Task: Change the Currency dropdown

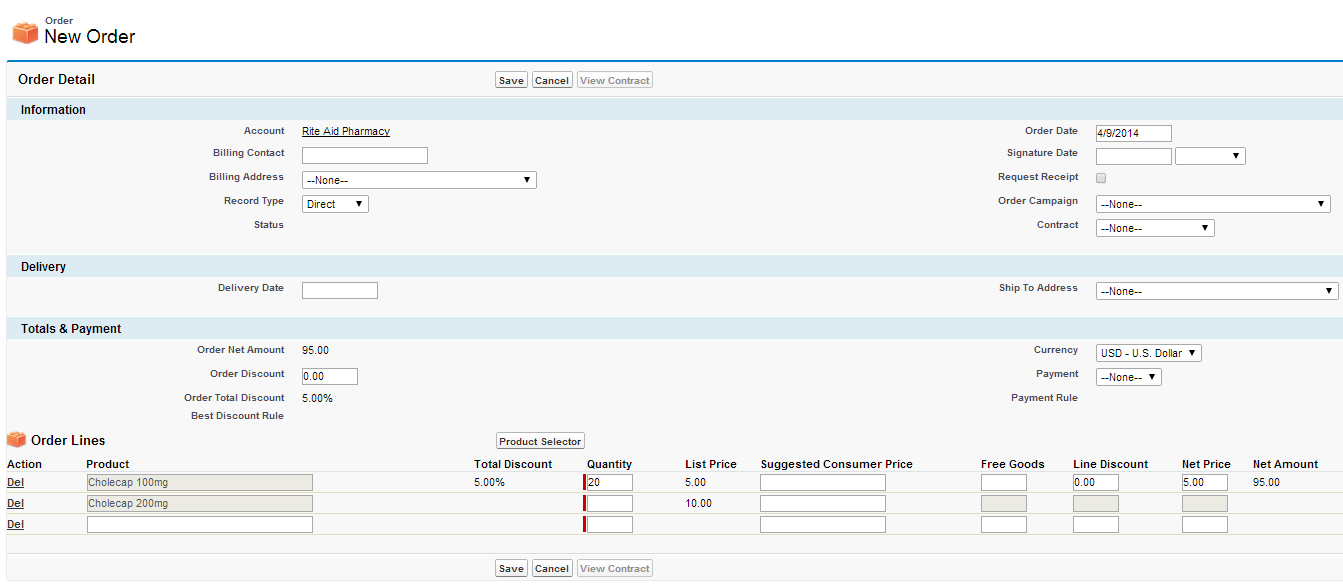Action: coord(1148,353)
